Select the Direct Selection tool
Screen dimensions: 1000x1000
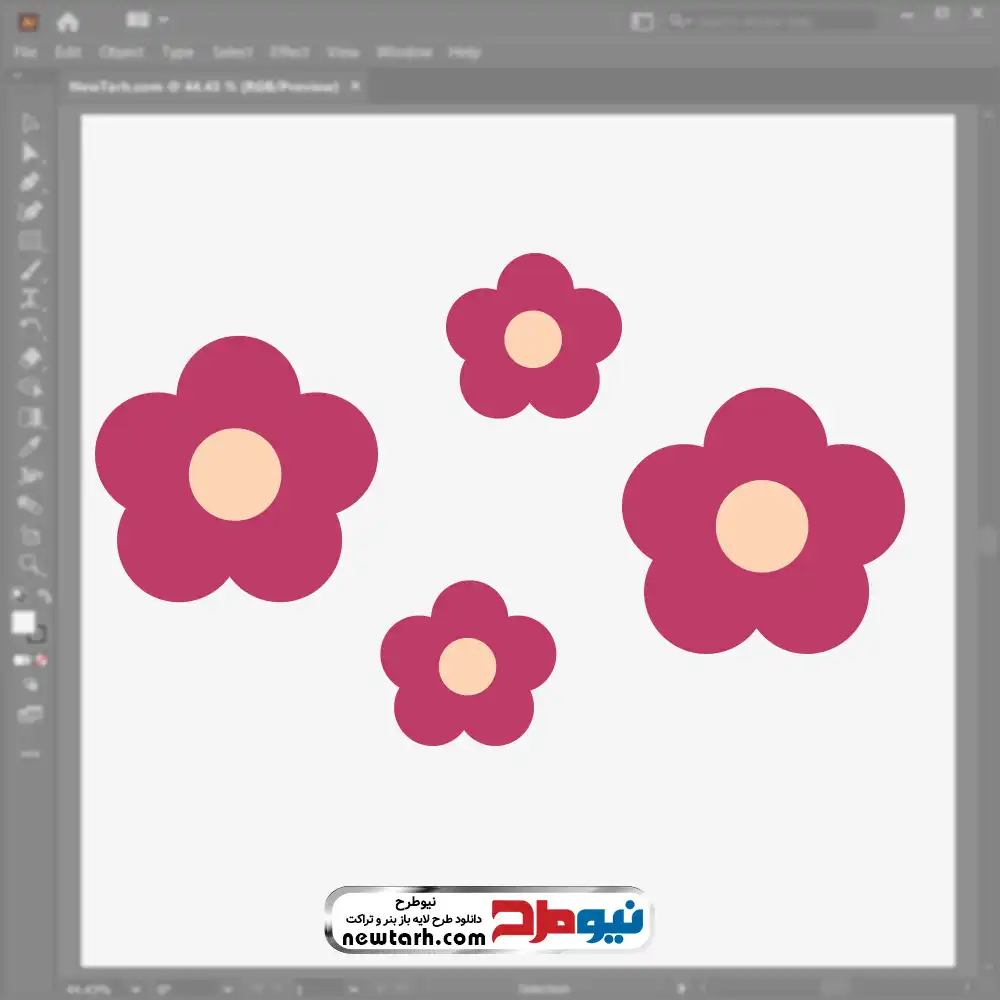click(30, 153)
